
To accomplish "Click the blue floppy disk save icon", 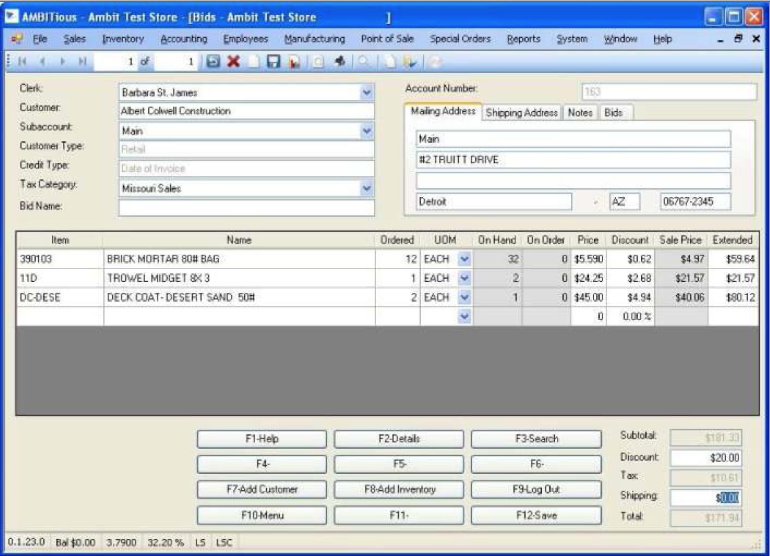I will (273, 62).
